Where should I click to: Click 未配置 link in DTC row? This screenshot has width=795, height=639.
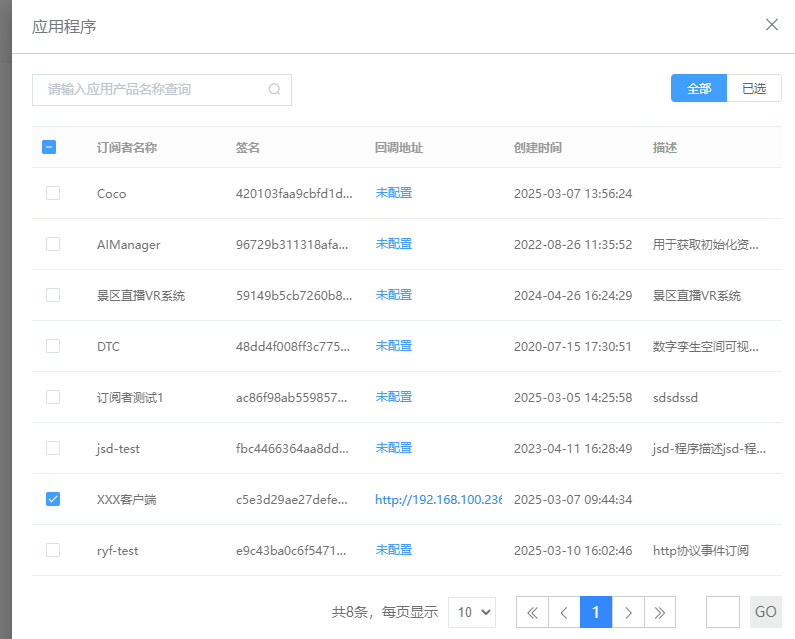393,346
